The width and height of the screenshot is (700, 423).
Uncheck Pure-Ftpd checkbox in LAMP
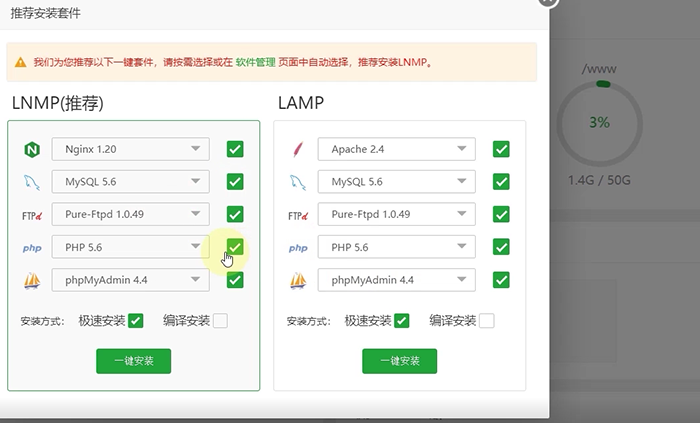(x=501, y=214)
